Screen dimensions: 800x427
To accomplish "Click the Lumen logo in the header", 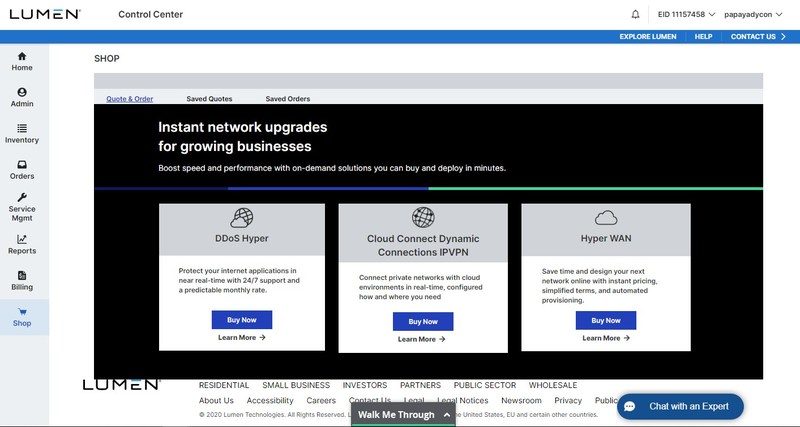I will click(x=45, y=14).
